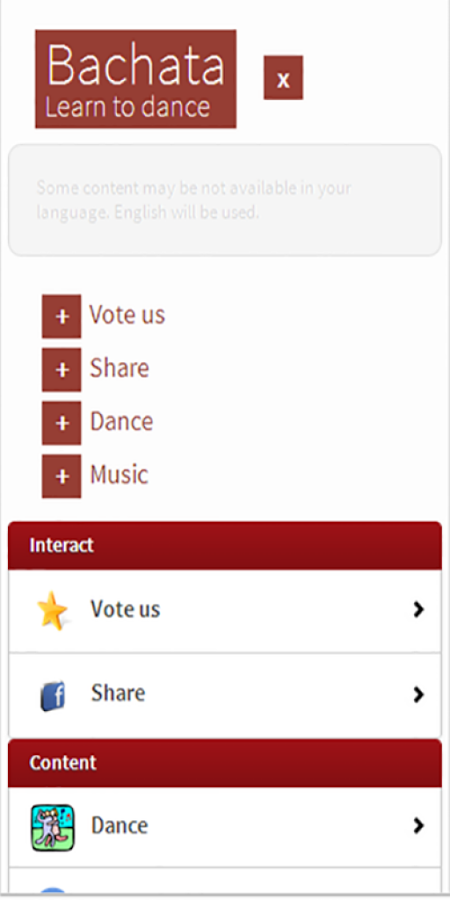Click the English language notice box
This screenshot has width=450, height=900.
click(225, 200)
